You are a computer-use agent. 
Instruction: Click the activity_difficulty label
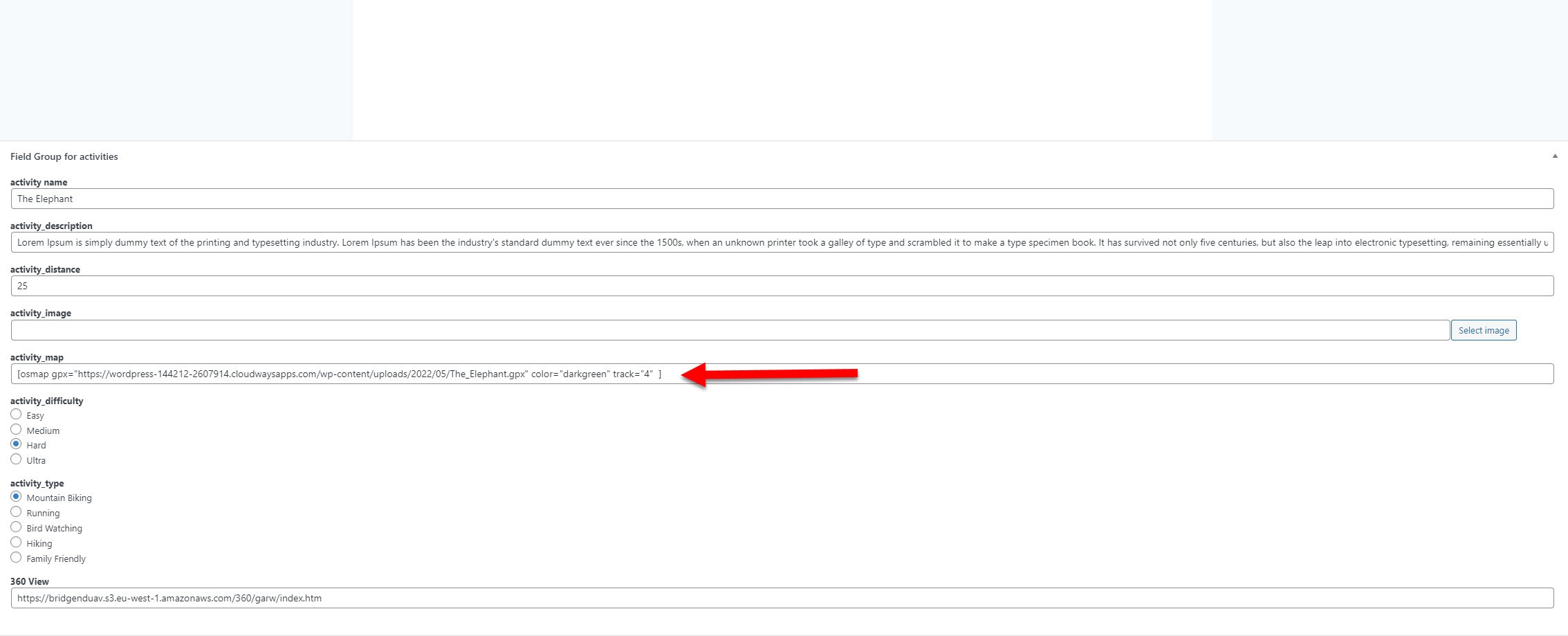[47, 401]
